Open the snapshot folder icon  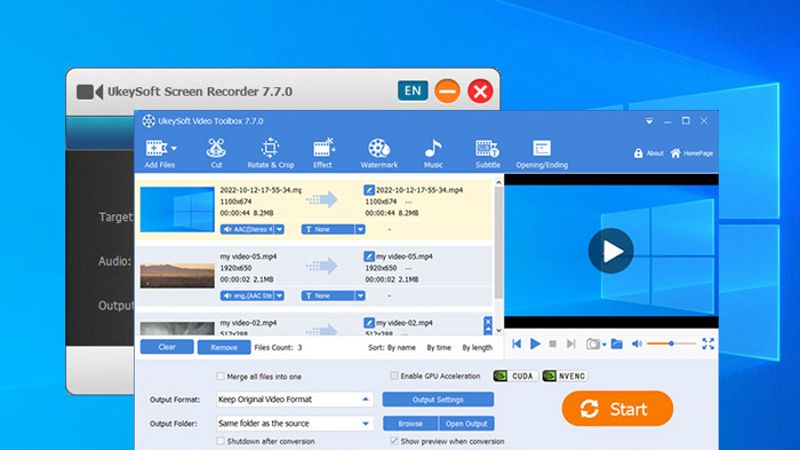(617, 344)
